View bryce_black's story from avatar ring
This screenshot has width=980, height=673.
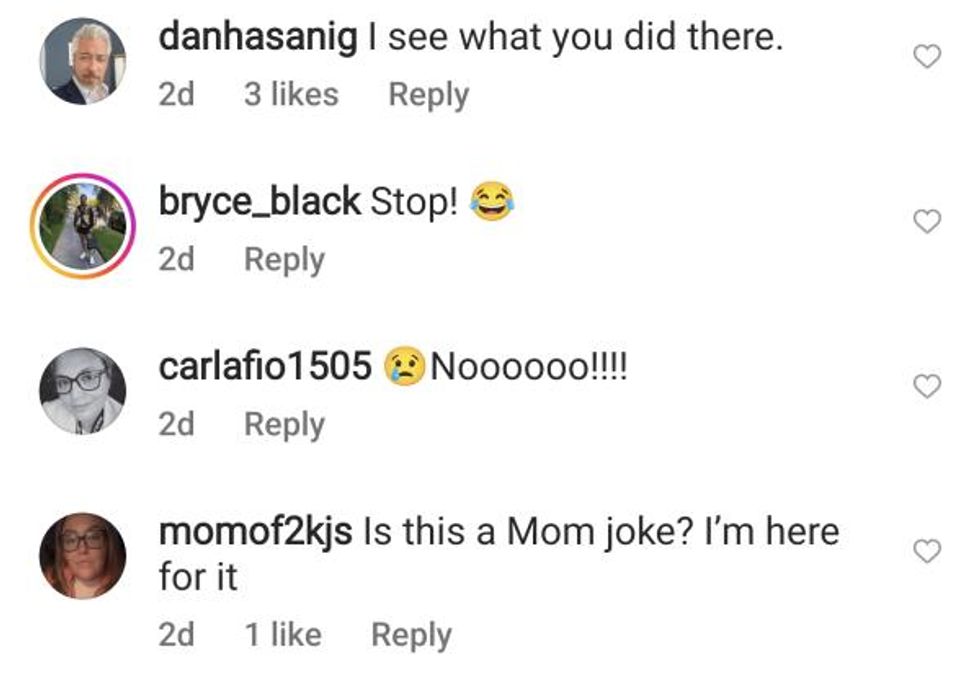83,226
